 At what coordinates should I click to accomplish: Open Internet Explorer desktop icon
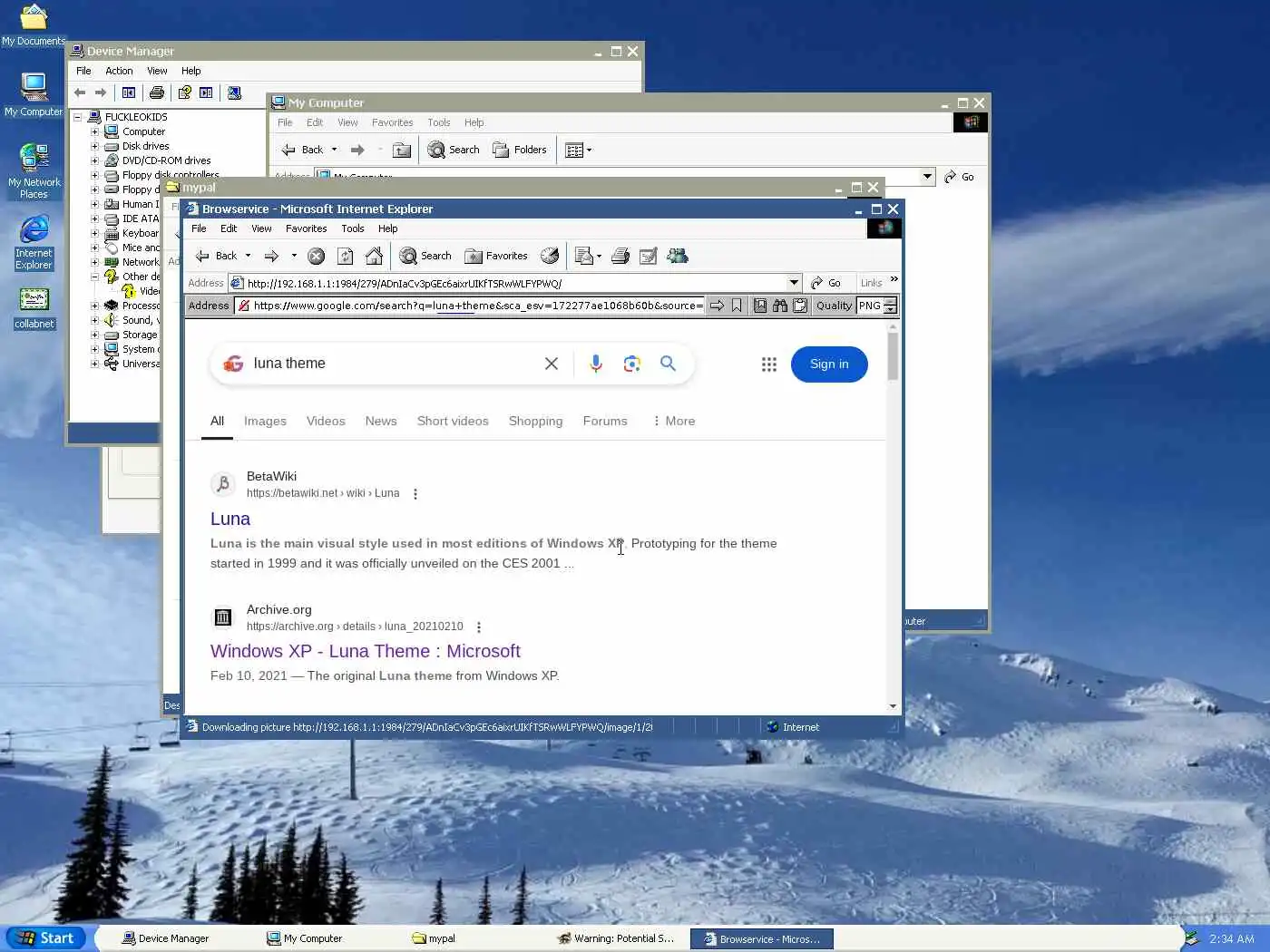pos(34,243)
